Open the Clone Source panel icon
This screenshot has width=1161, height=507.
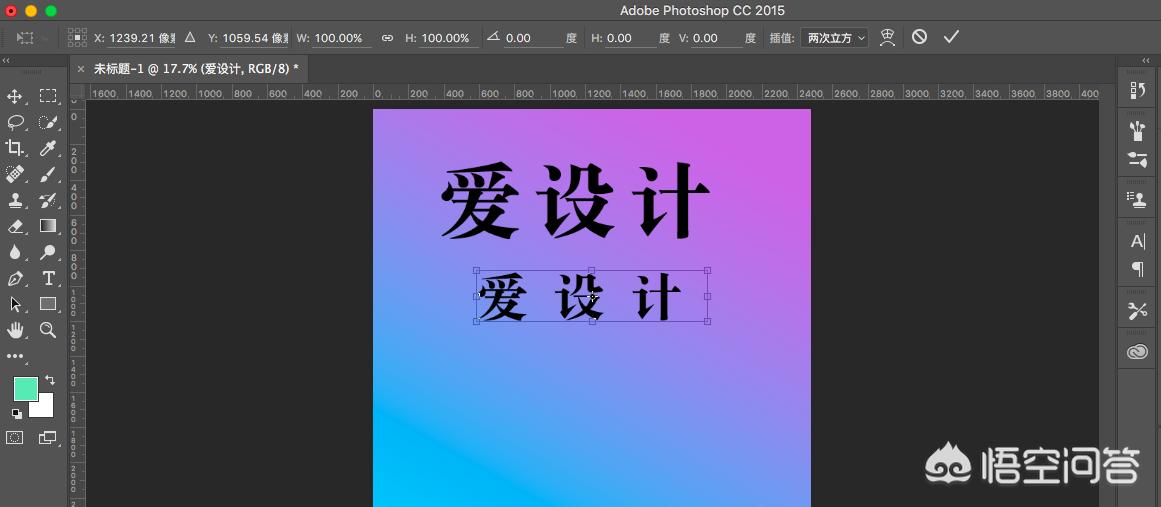point(1137,199)
